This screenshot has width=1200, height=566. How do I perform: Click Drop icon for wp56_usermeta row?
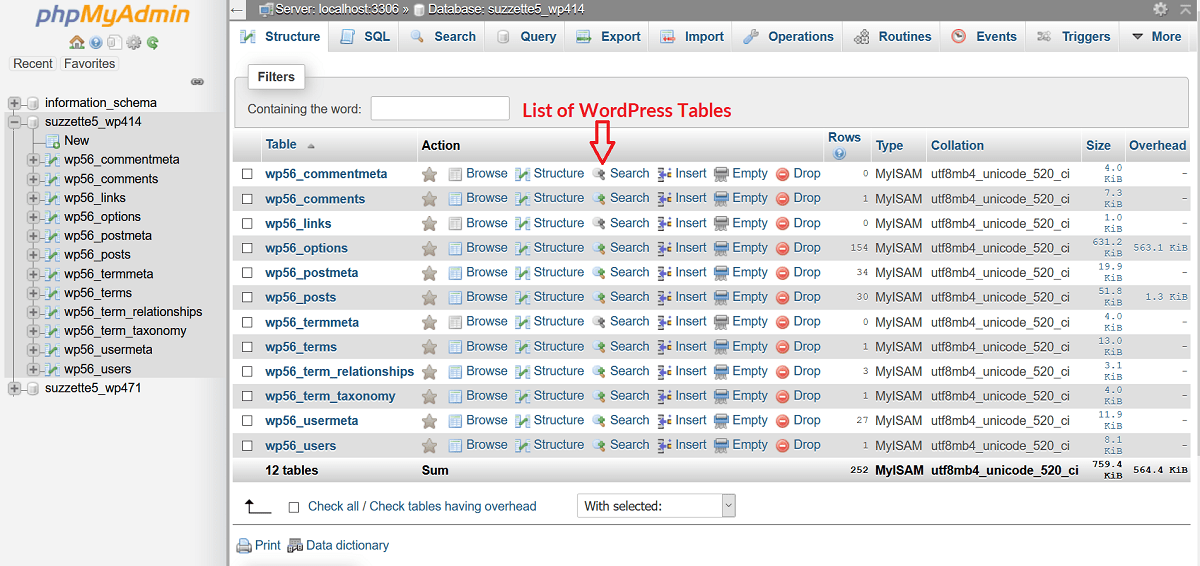click(783, 420)
